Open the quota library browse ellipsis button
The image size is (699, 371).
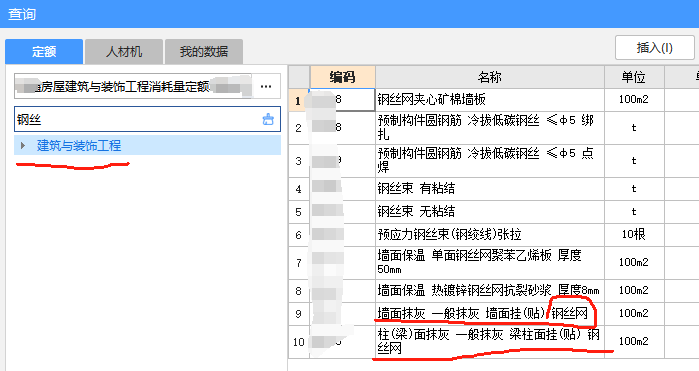tap(266, 87)
